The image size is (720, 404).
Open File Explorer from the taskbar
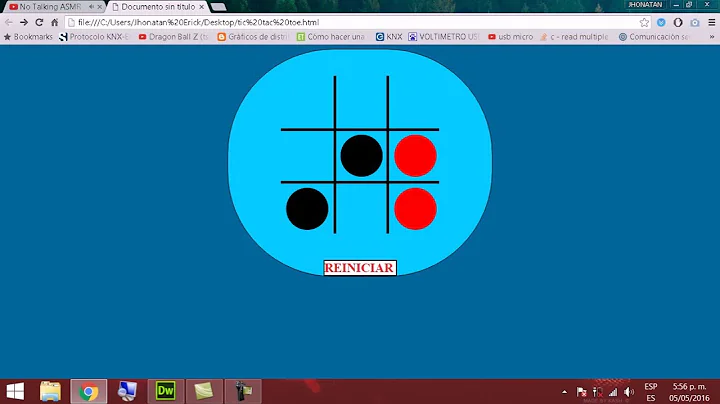pos(50,392)
